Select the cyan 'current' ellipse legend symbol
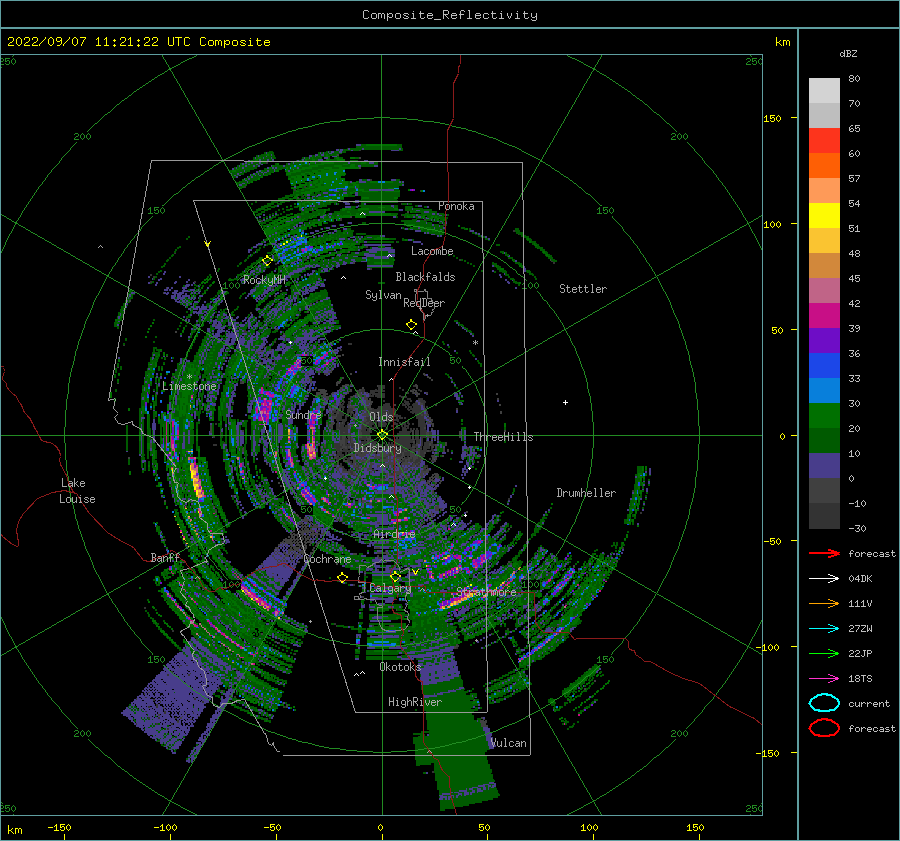This screenshot has height=841, width=900. pos(824,703)
